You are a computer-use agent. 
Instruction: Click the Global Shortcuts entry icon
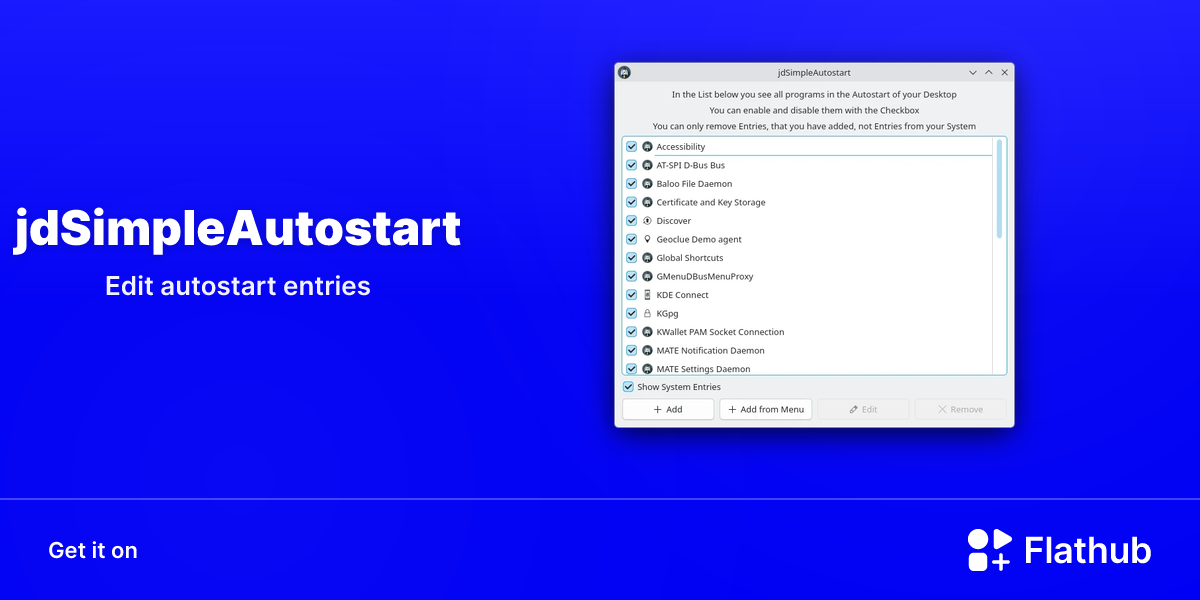(x=647, y=258)
